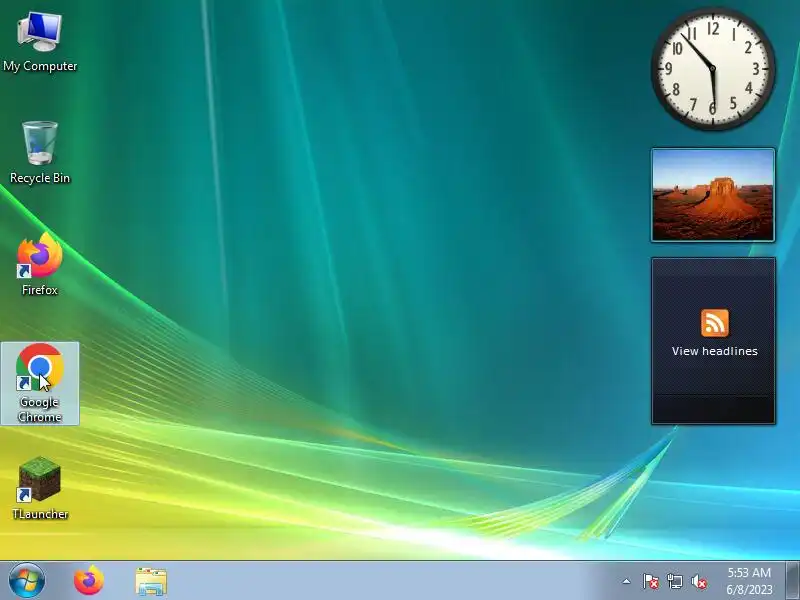The image size is (800, 600).
Task: Click the analog clock gadget
Action: (713, 69)
